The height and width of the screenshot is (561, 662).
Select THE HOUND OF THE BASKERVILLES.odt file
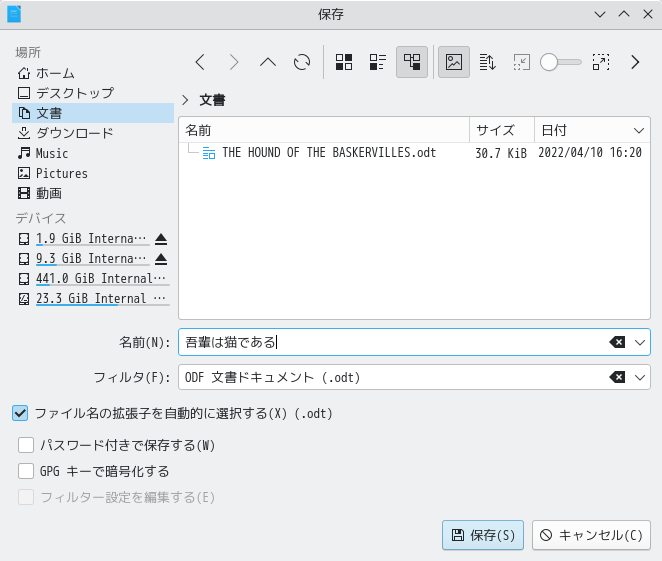coord(329,153)
